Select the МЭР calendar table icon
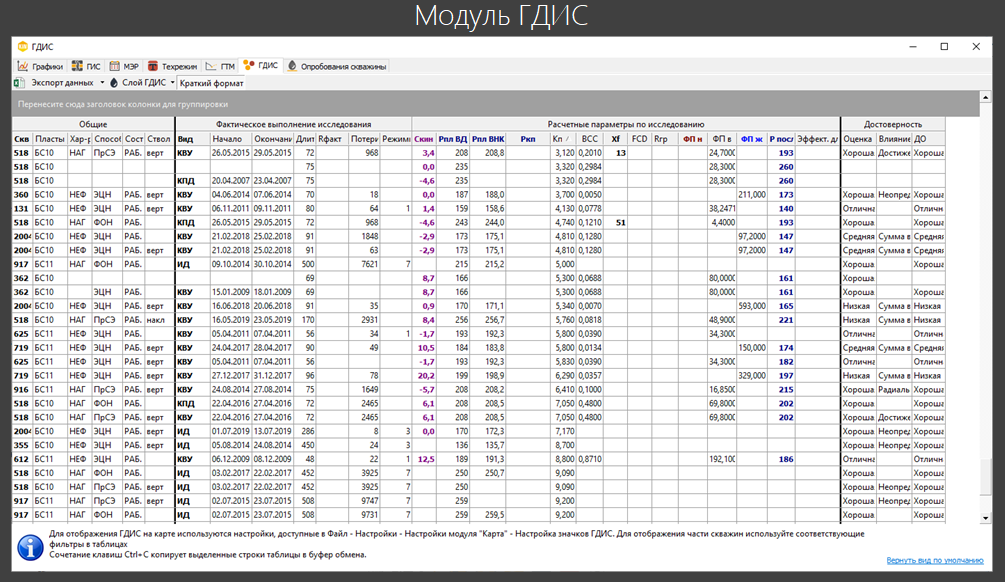1005x582 pixels. click(x=114, y=66)
